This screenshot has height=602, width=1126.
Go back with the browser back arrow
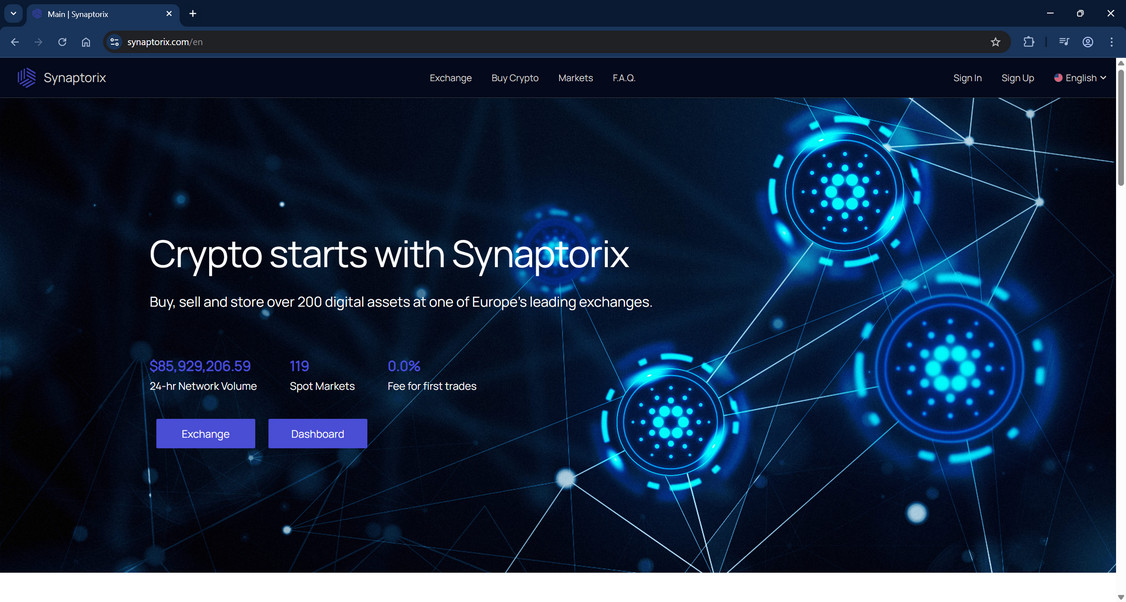click(14, 42)
